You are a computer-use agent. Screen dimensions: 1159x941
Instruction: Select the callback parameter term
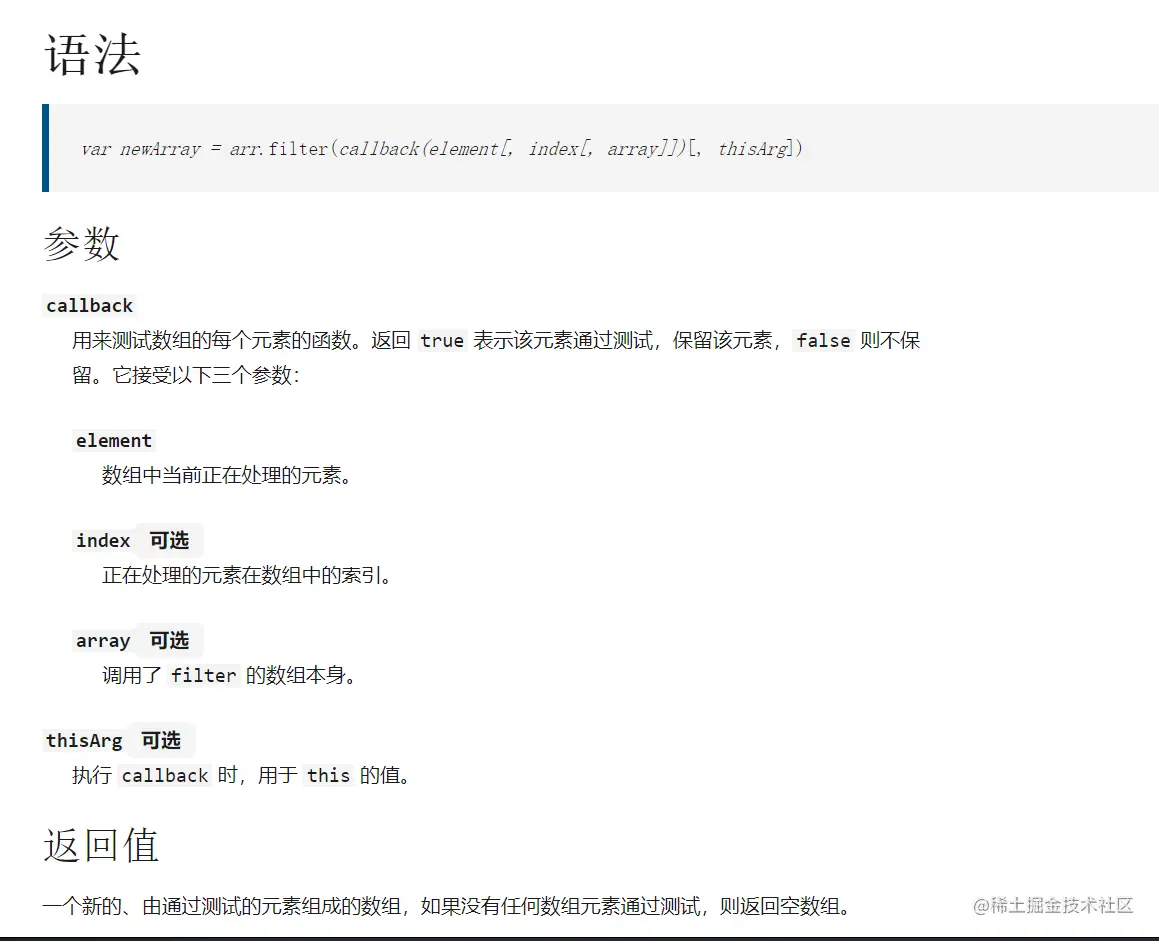[x=89, y=305]
